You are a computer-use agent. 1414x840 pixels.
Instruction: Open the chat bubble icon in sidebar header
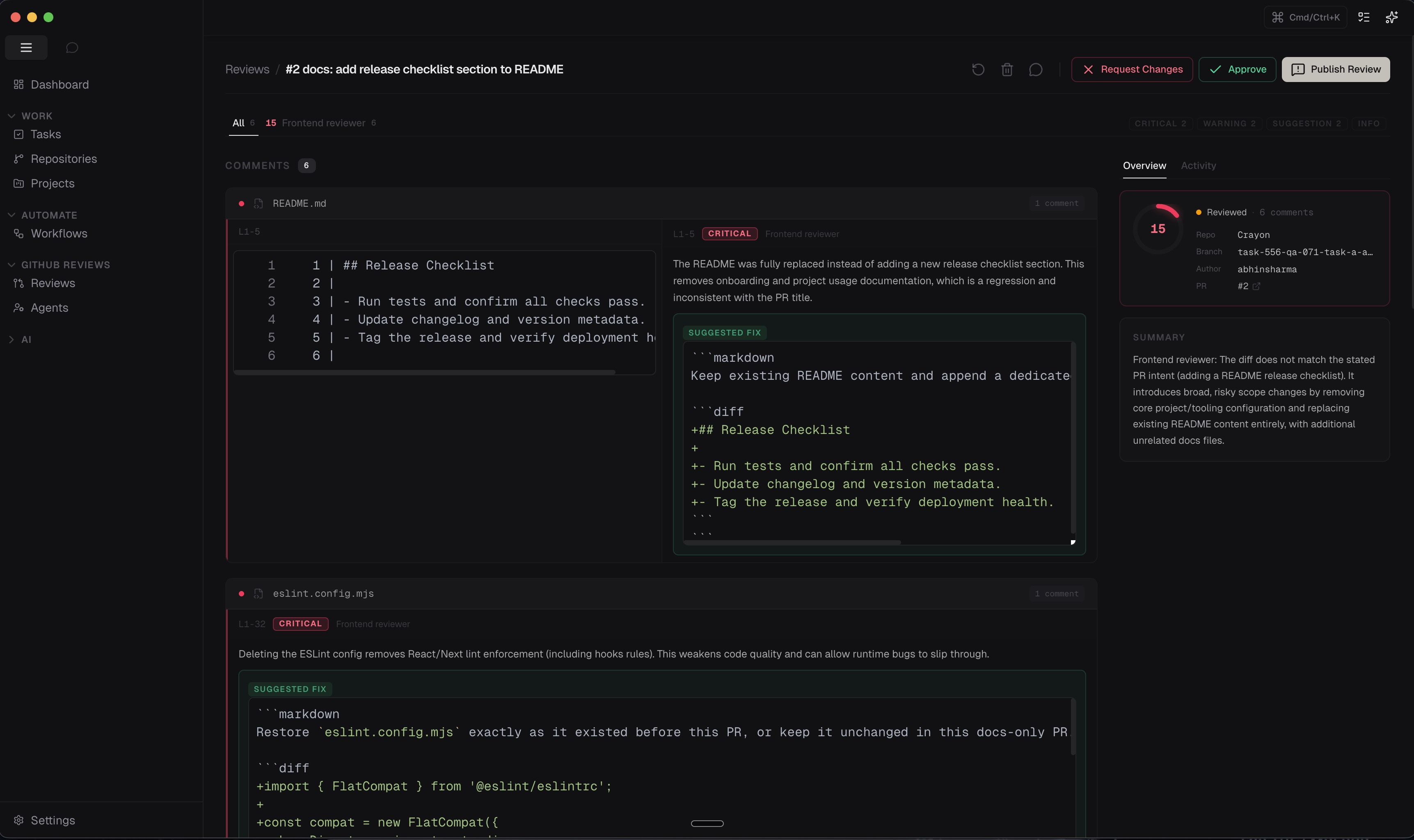coord(72,48)
